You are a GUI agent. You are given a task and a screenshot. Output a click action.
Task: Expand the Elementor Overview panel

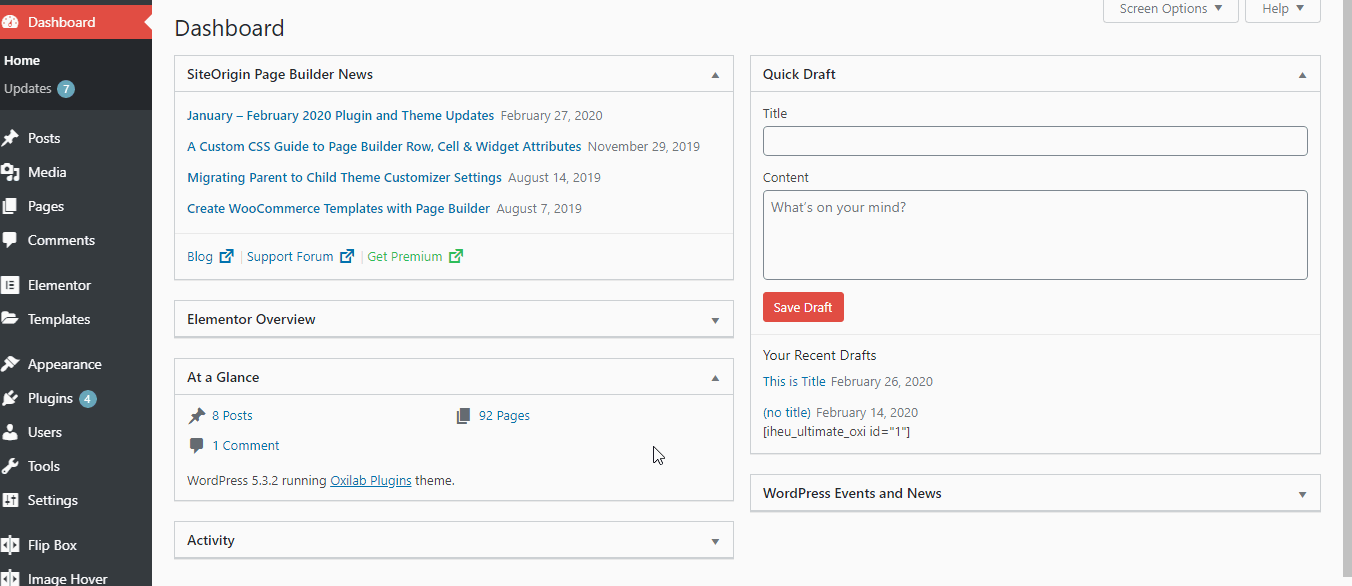[x=715, y=320]
